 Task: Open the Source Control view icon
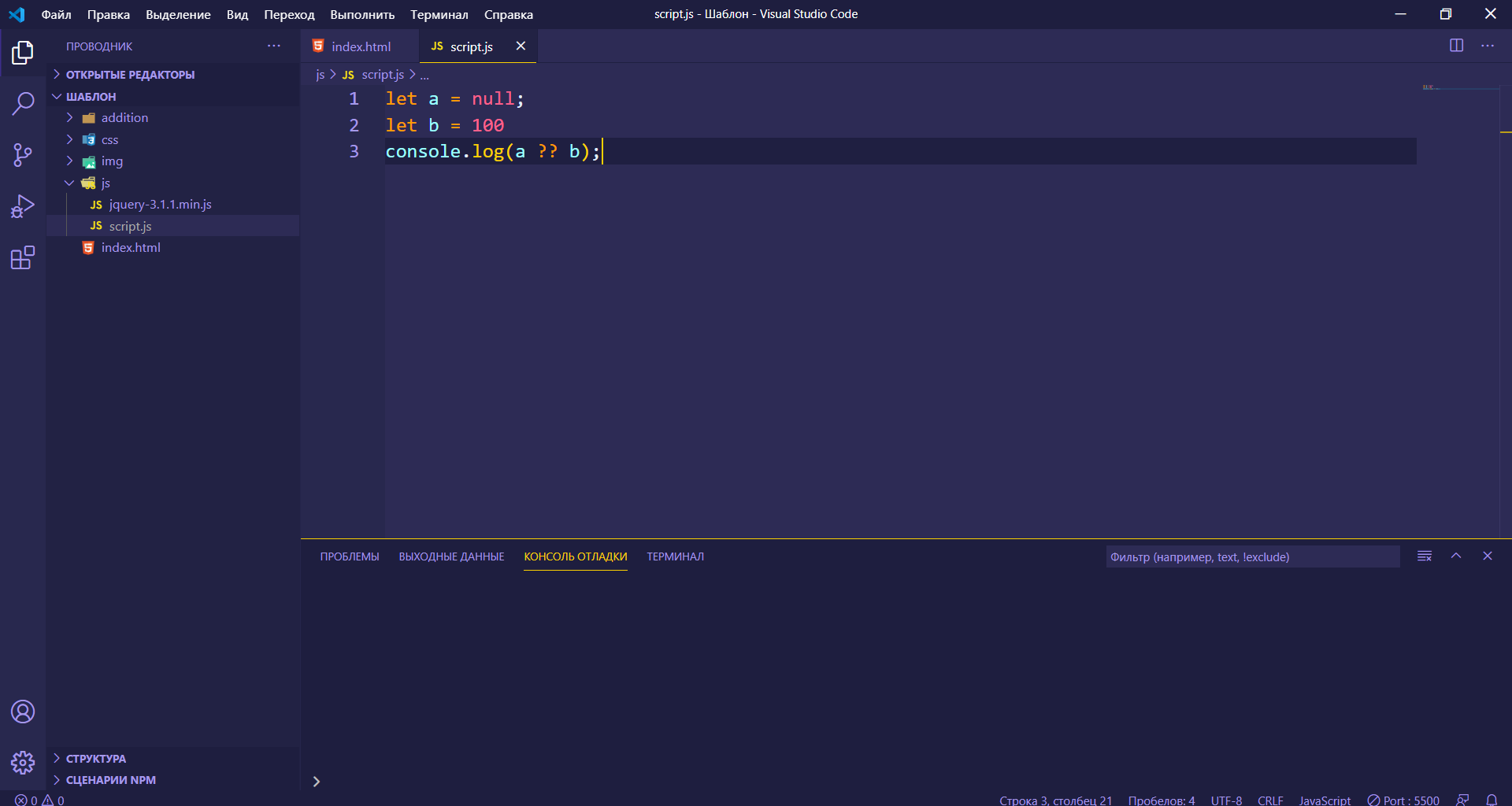coord(23,155)
